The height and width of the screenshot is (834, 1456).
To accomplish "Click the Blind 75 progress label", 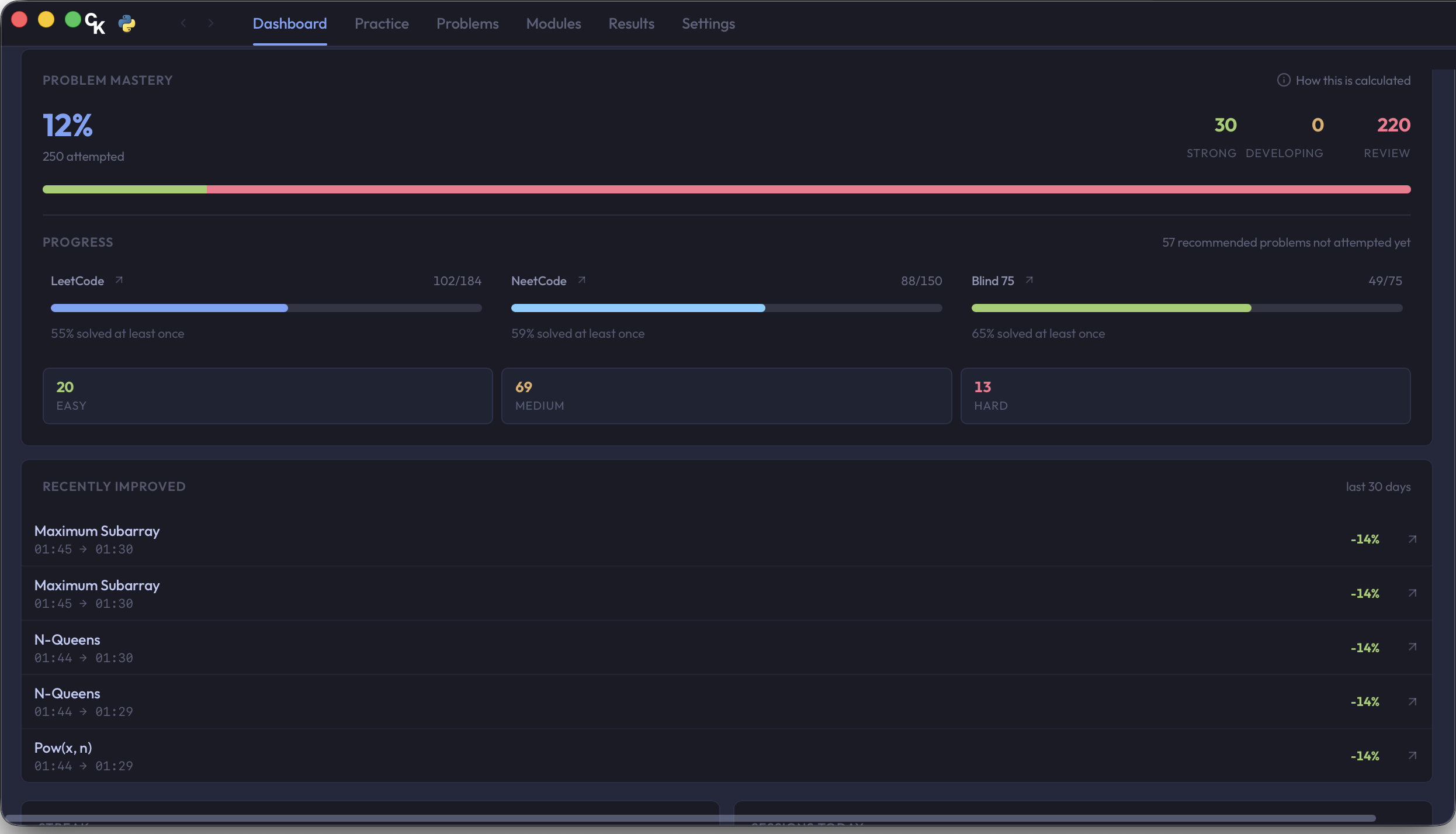I will coord(993,281).
